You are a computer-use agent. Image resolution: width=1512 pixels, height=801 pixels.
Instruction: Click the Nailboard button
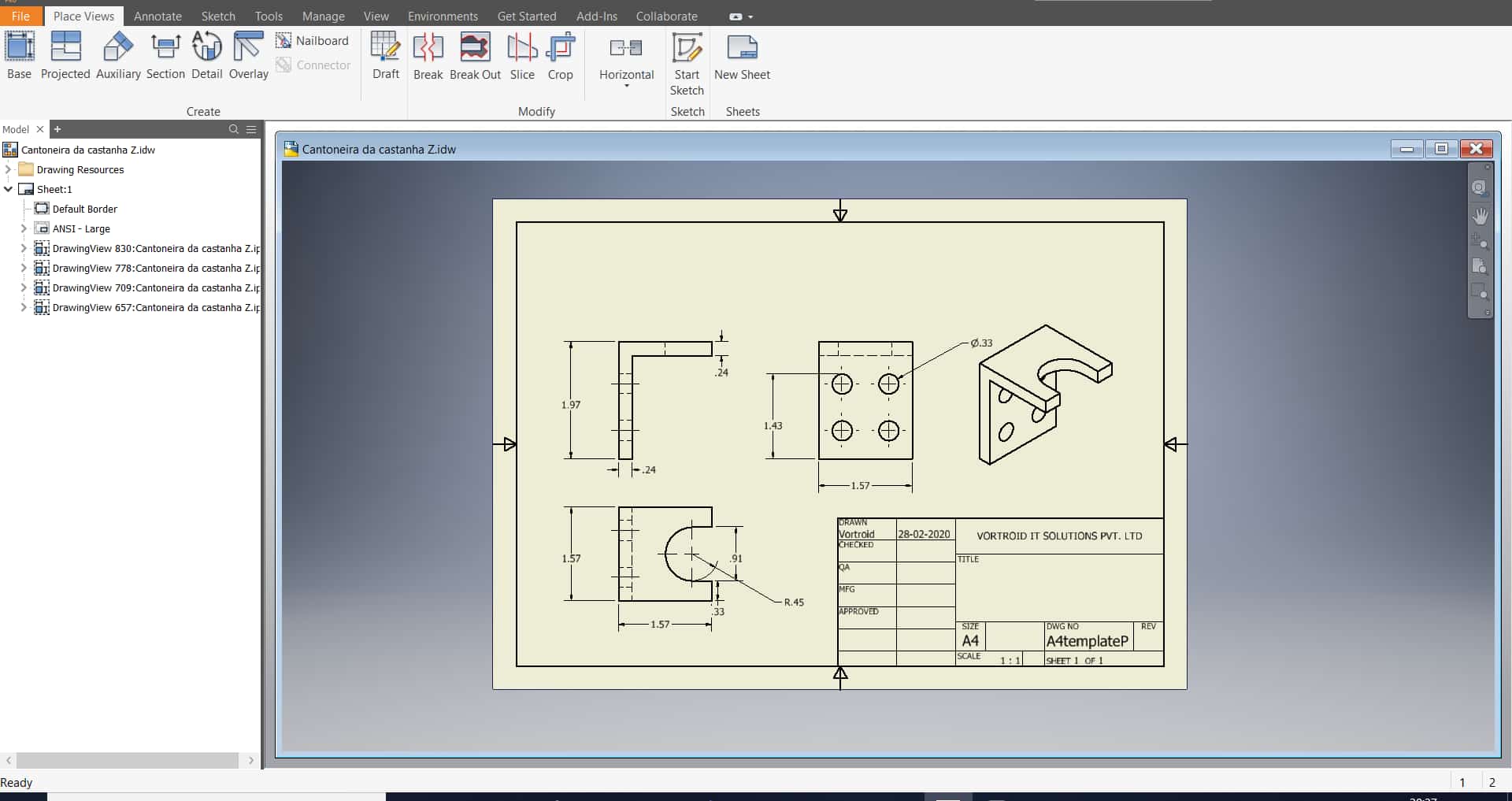coord(313,40)
